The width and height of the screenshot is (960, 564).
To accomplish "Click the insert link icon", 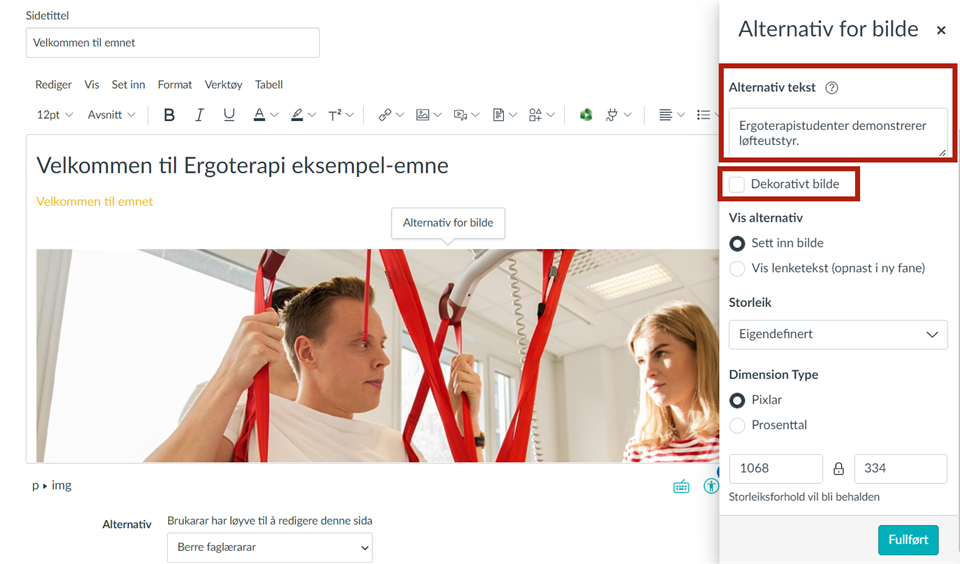I will coord(385,115).
